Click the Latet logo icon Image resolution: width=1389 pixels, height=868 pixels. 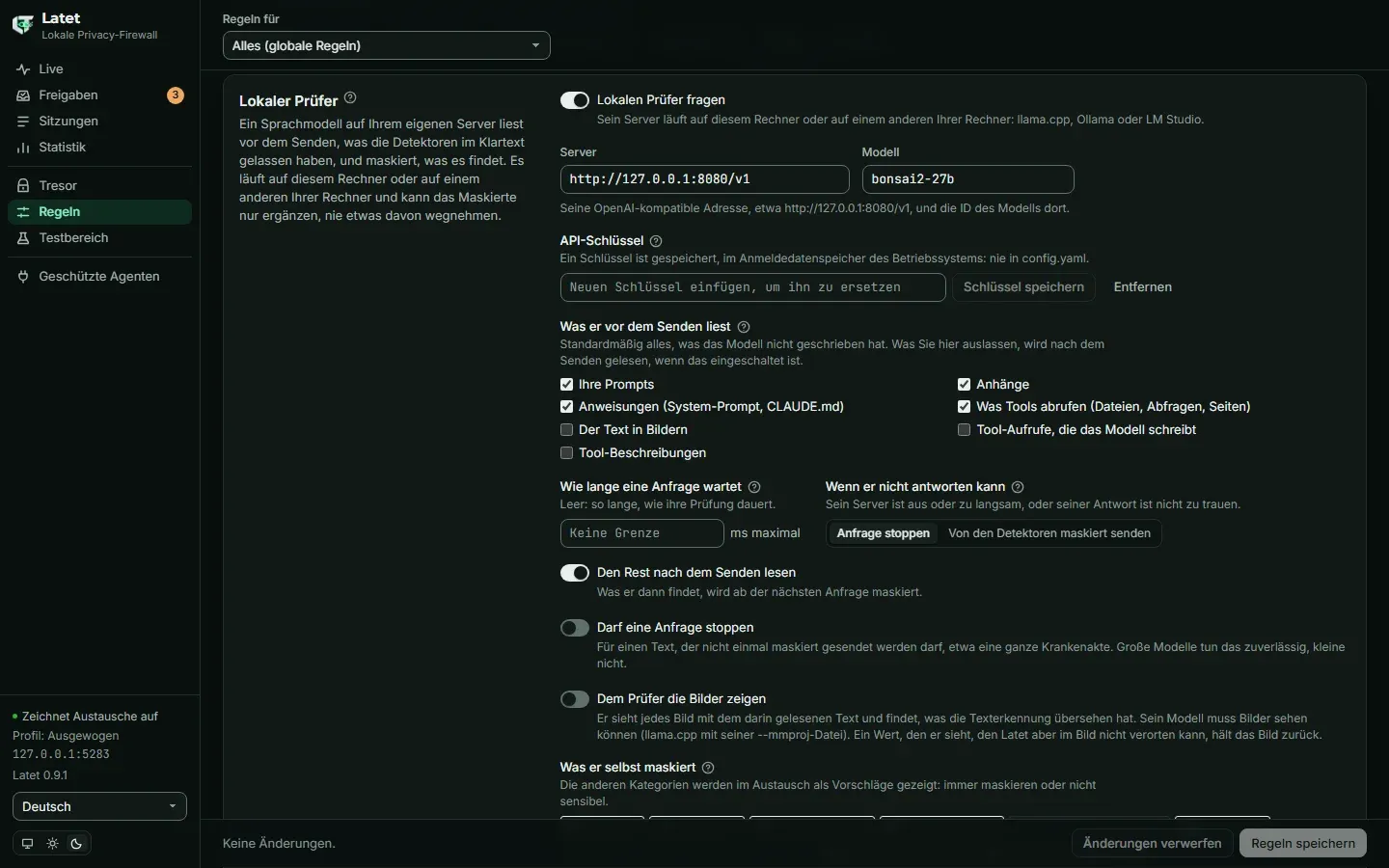click(22, 25)
